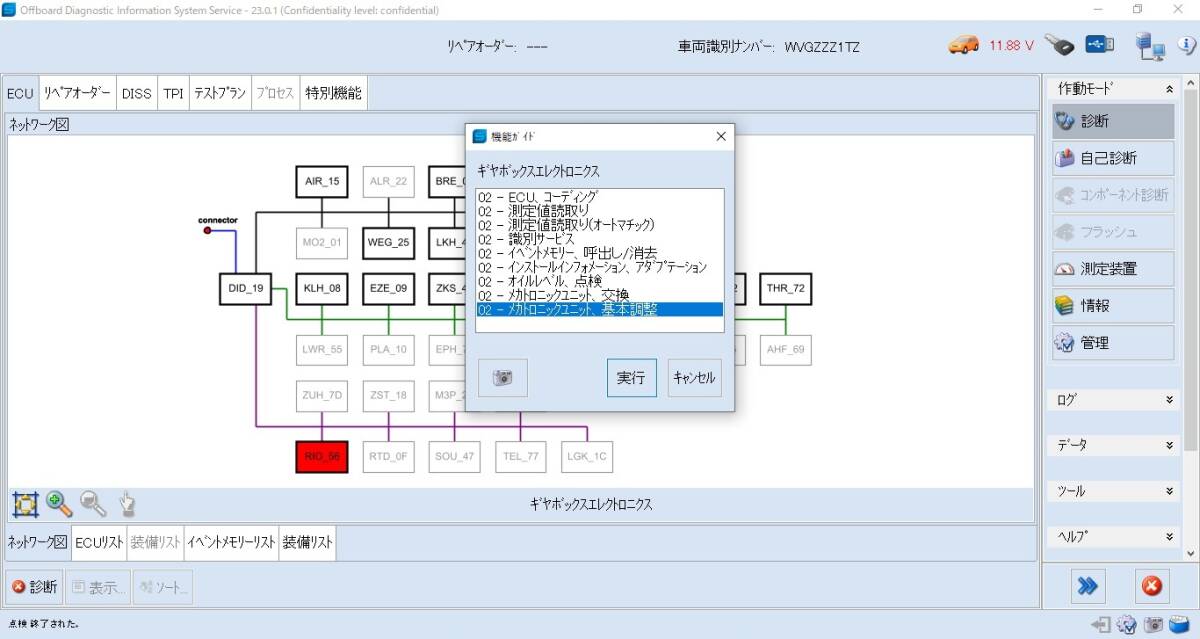Open 情報 mode
This screenshot has width=1200, height=639.
[x=1113, y=306]
